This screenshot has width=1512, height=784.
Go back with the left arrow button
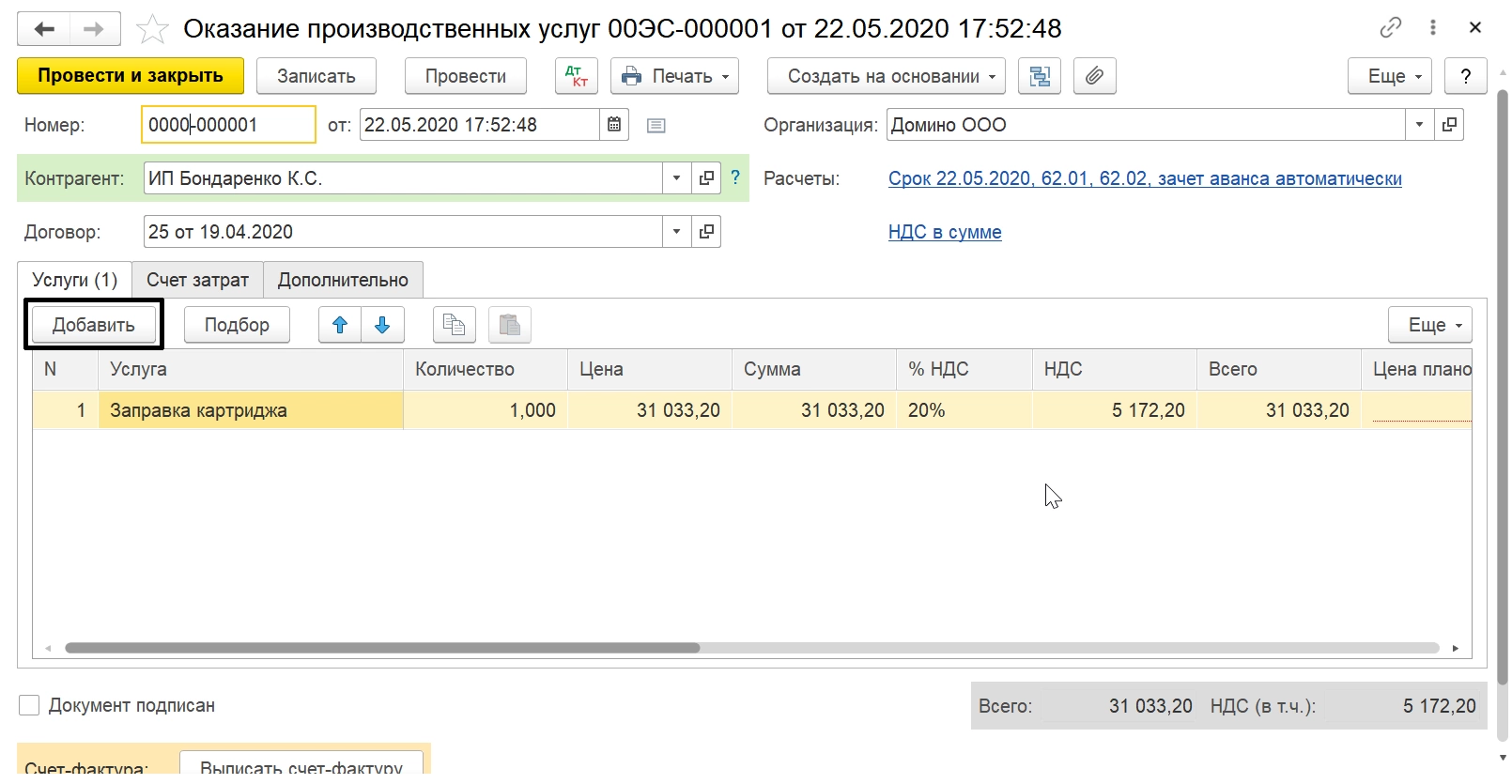pos(43,29)
